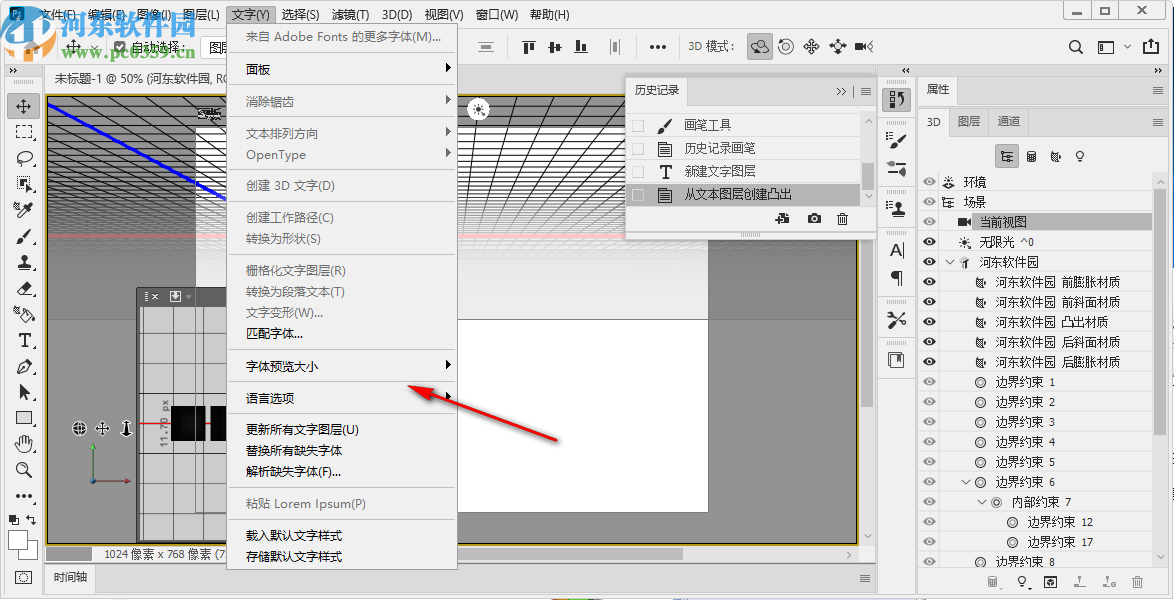Viewport: 1174px width, 600px height.
Task: Select the Lasso tool
Action: point(23,157)
